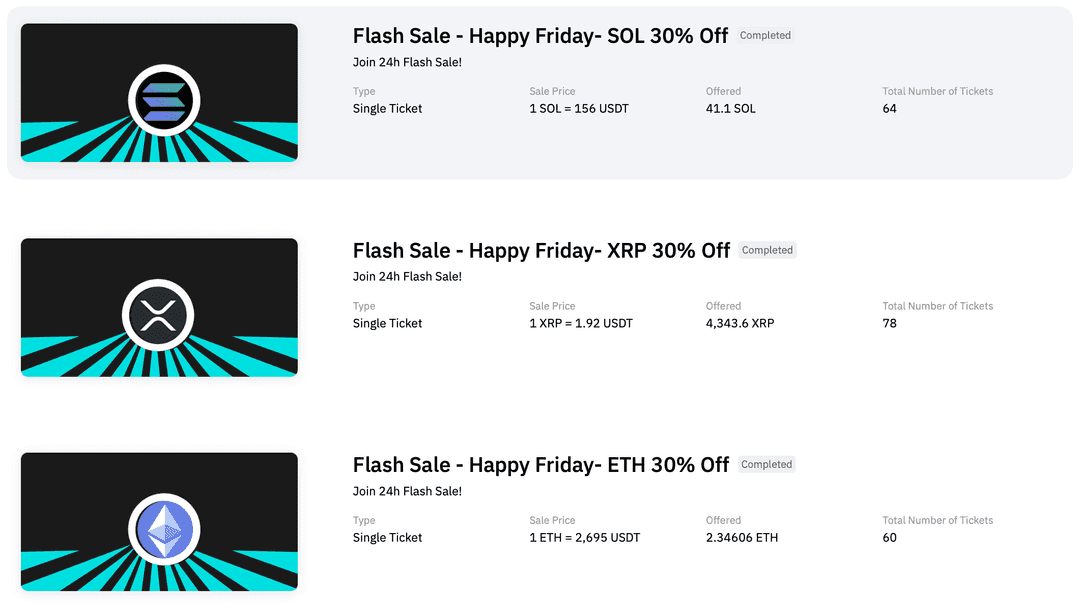Click the 1 XRP = 1.92 USDT price

click(581, 324)
